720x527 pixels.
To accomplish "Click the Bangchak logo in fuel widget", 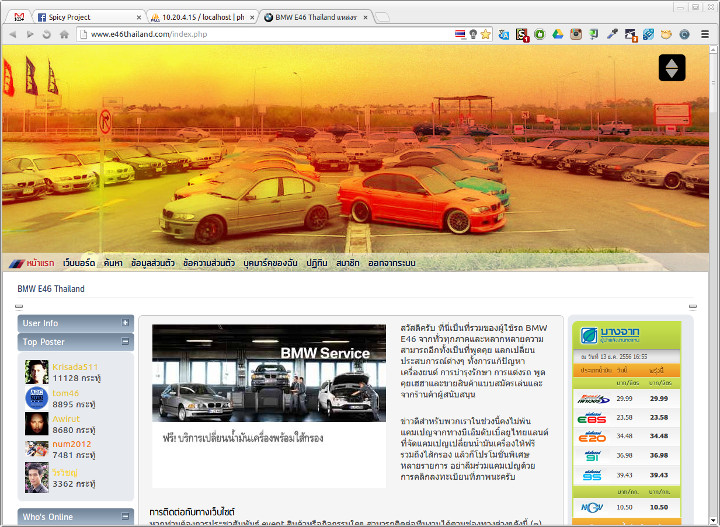I will point(610,335).
